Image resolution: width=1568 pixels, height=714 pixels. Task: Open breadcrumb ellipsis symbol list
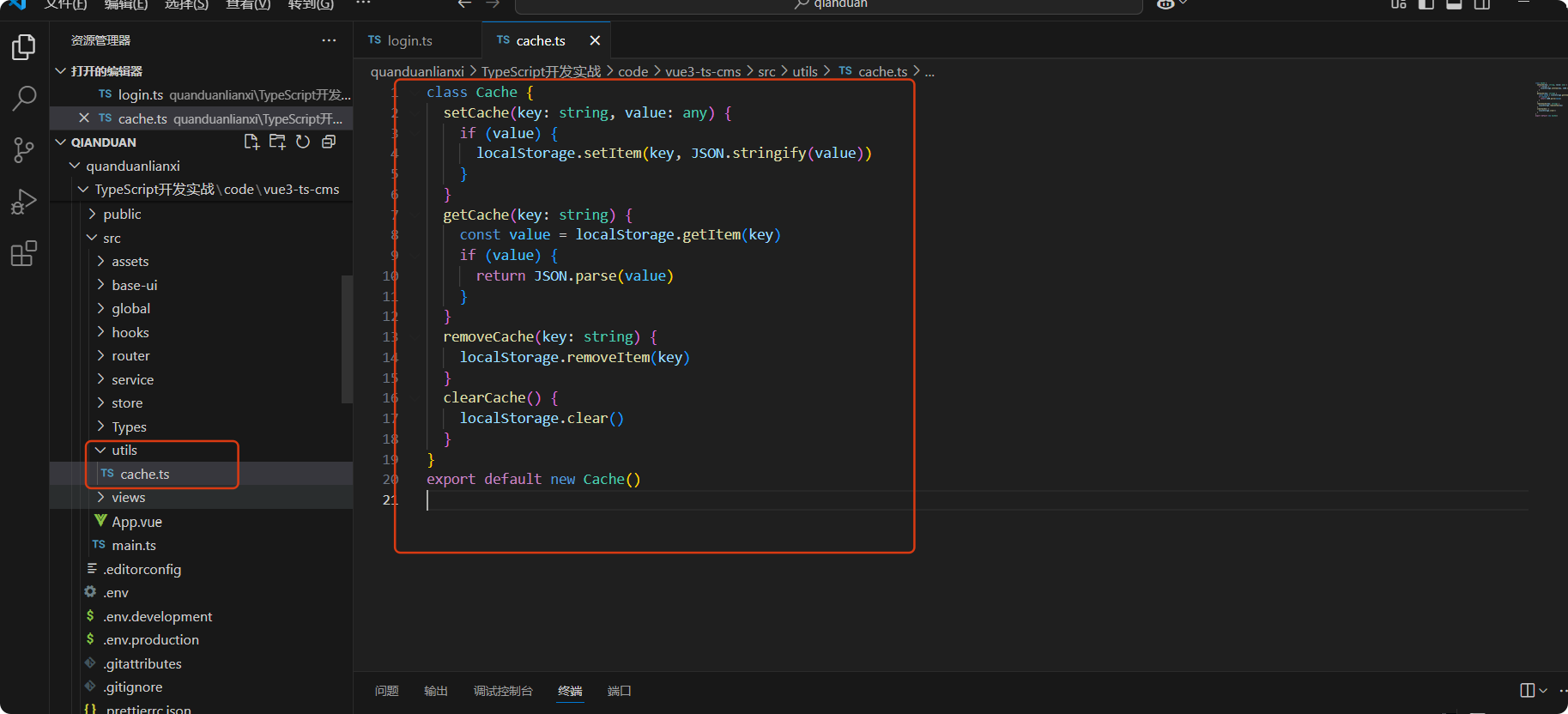tap(929, 72)
